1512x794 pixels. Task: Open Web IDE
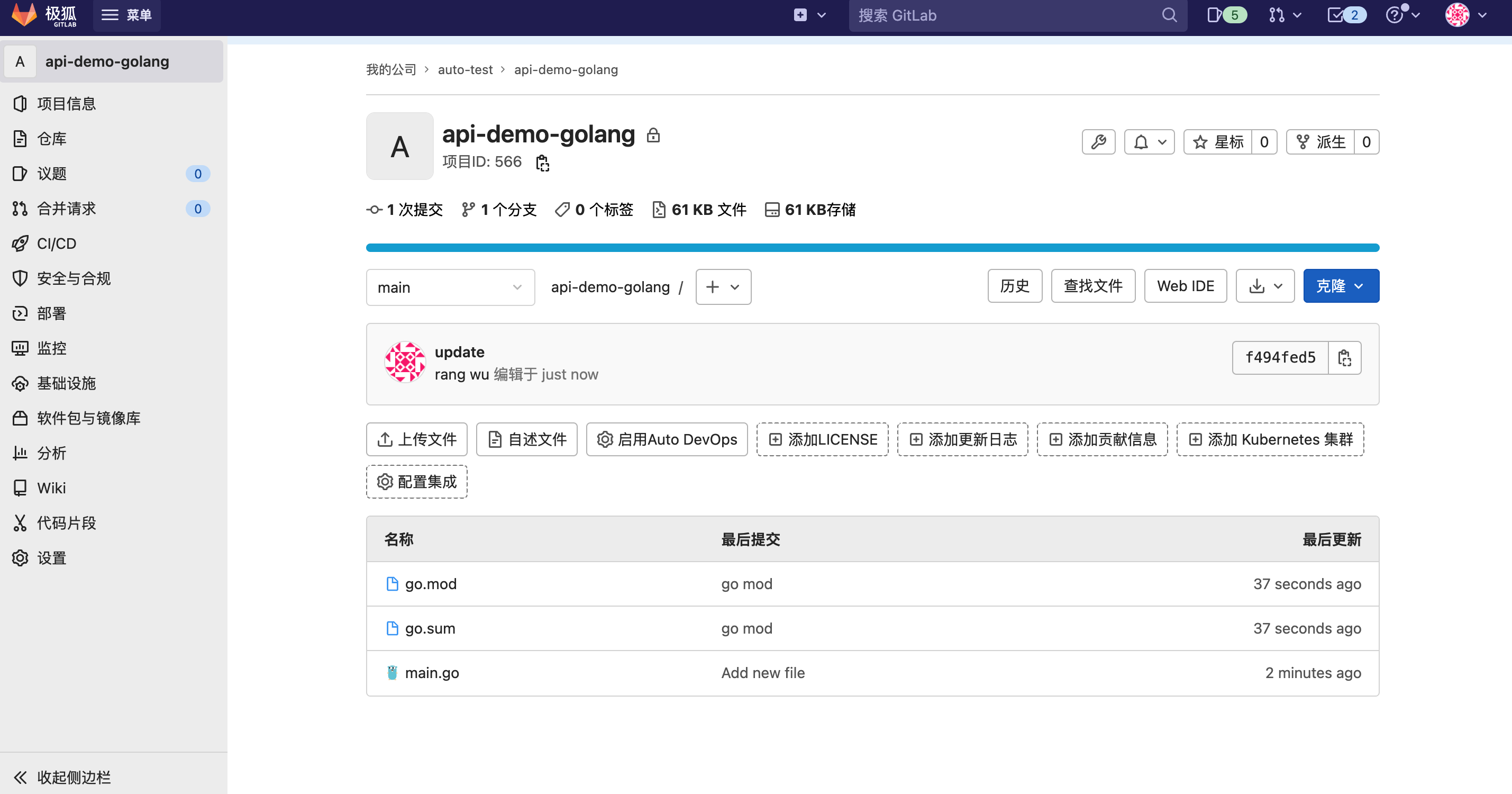[1185, 286]
